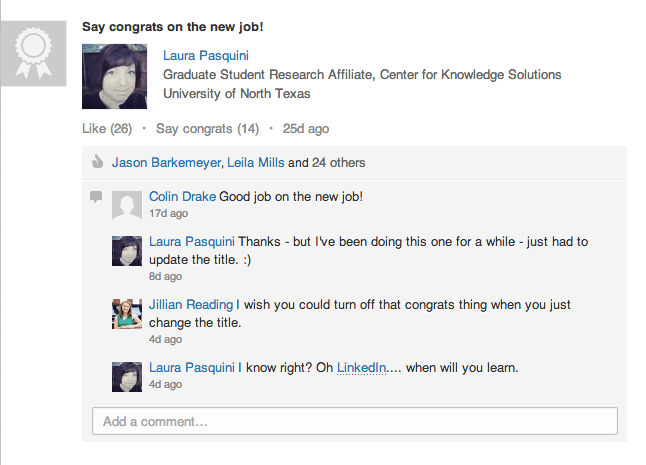Click Colin Drake's blank avatar

tap(127, 205)
